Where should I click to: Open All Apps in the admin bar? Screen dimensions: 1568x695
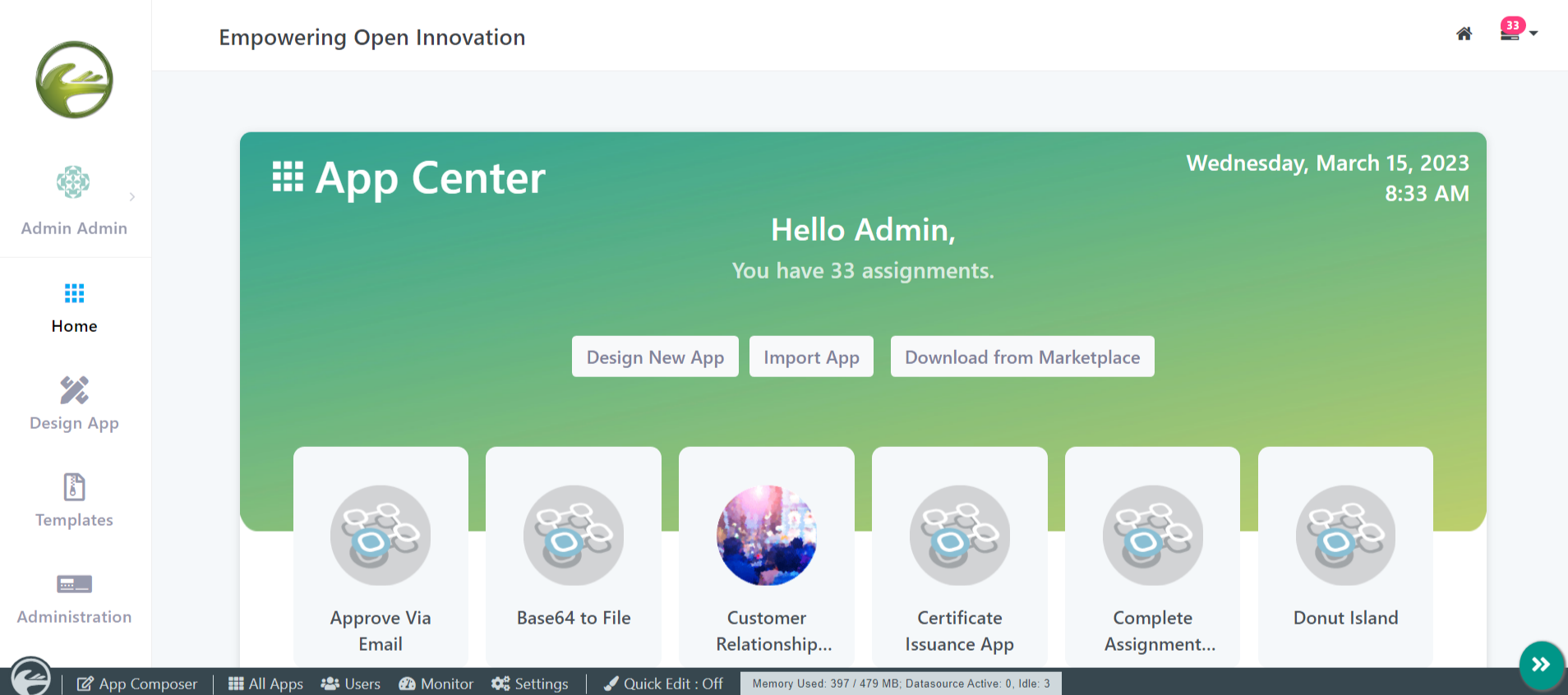coord(265,683)
